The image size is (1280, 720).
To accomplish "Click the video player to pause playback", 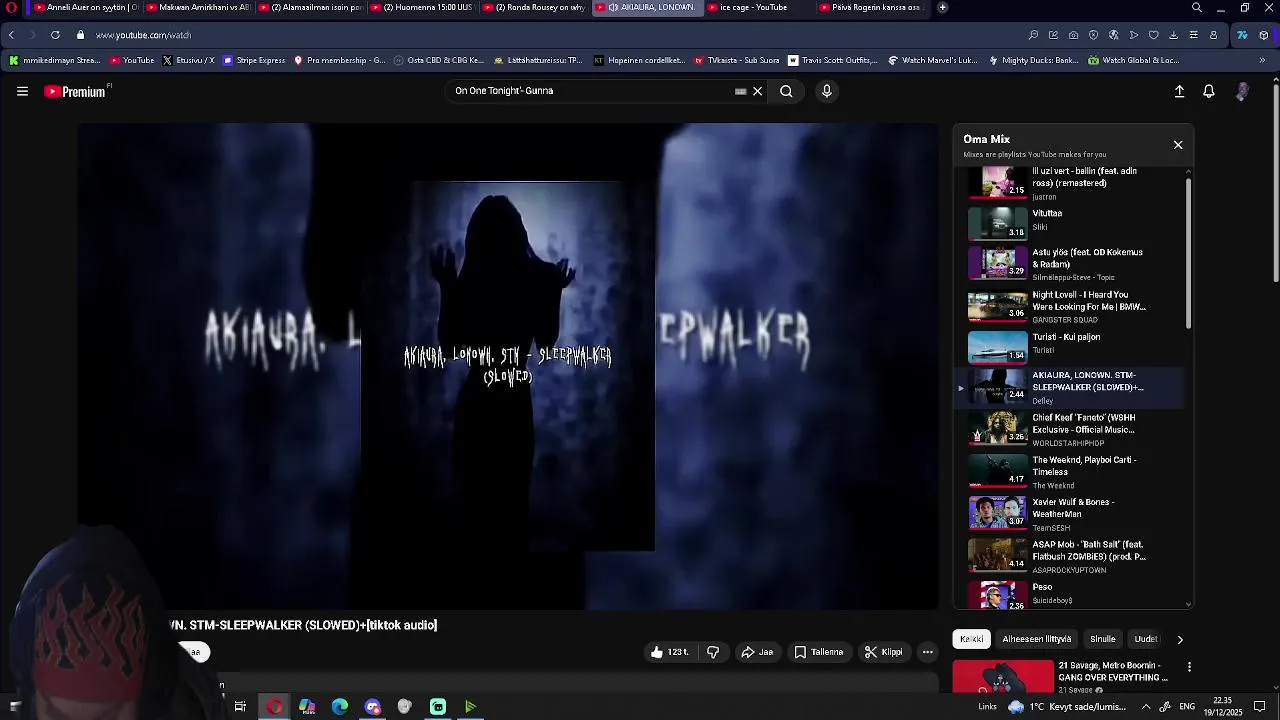I will coord(508,366).
